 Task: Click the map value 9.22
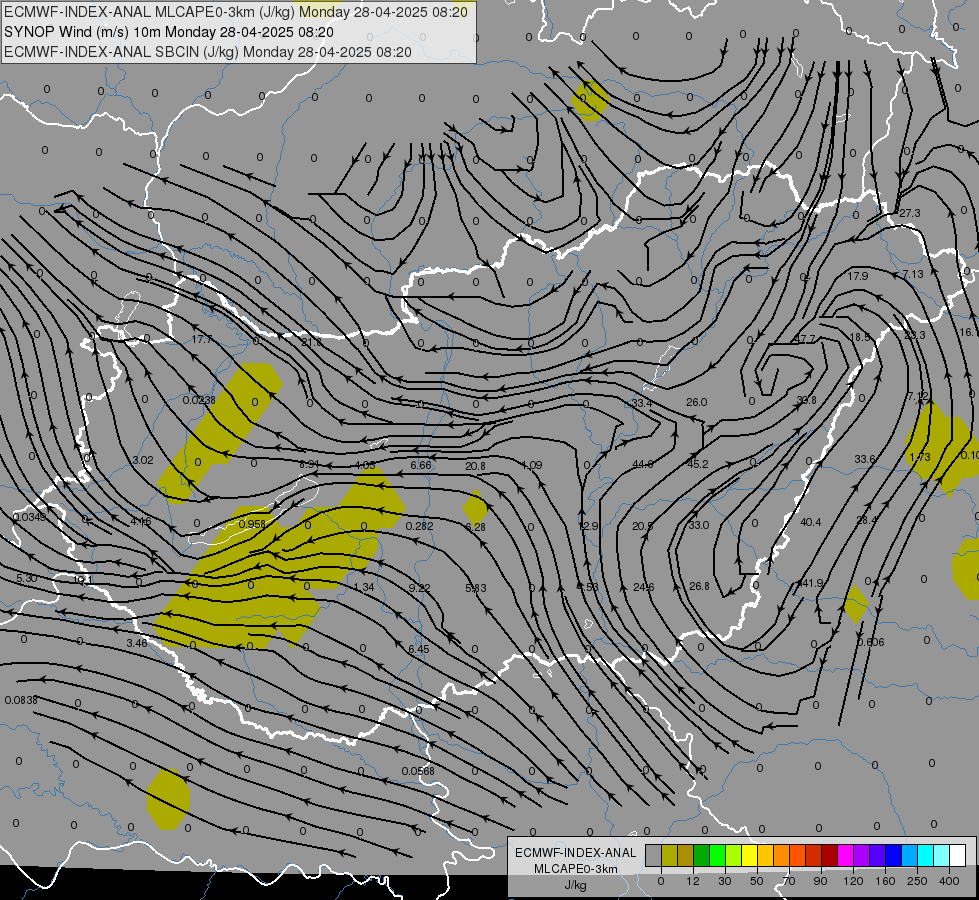[x=420, y=588]
